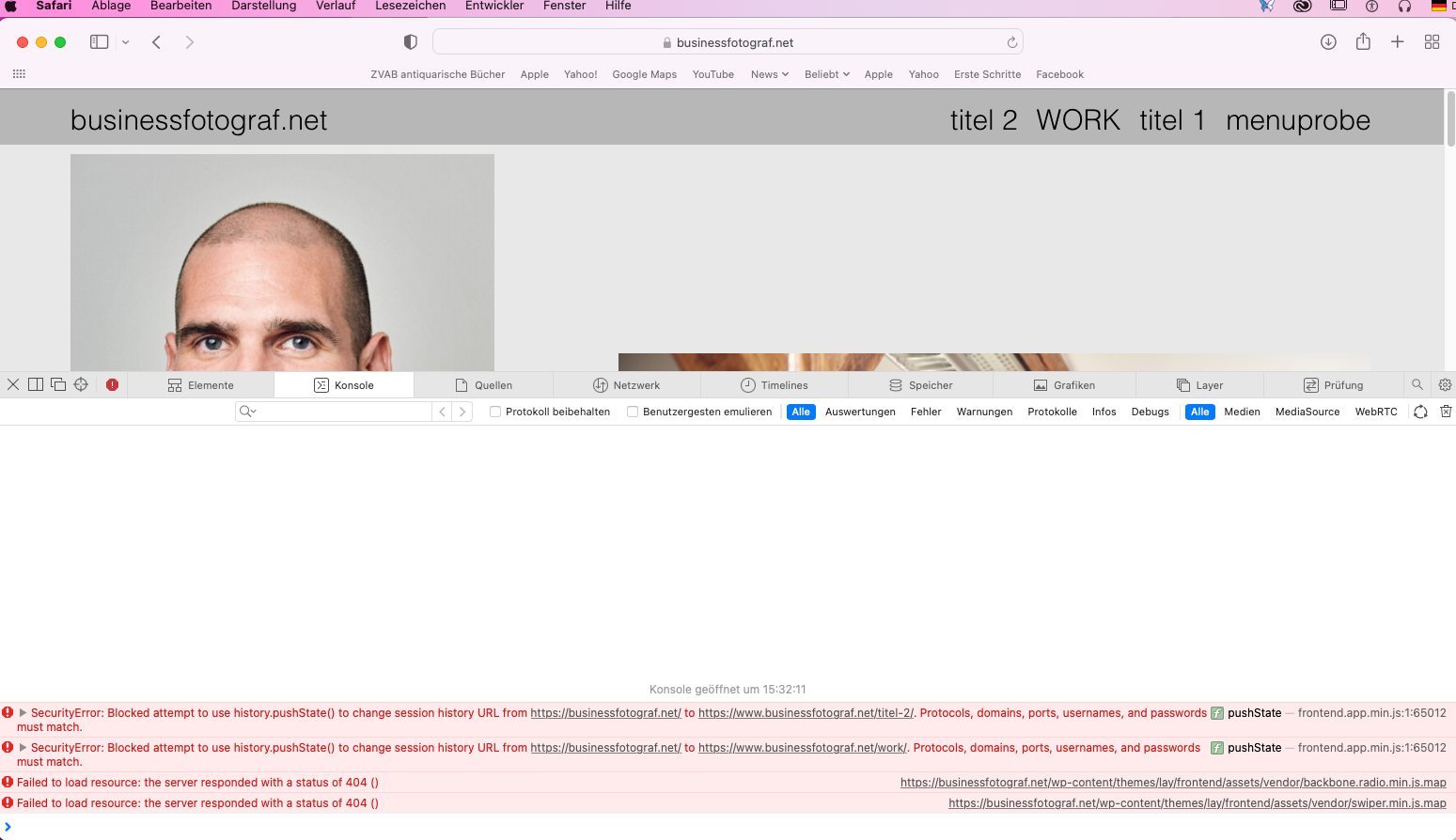Open the News bookmark dropdown
Screen dimensions: 1456x840
tap(769, 74)
